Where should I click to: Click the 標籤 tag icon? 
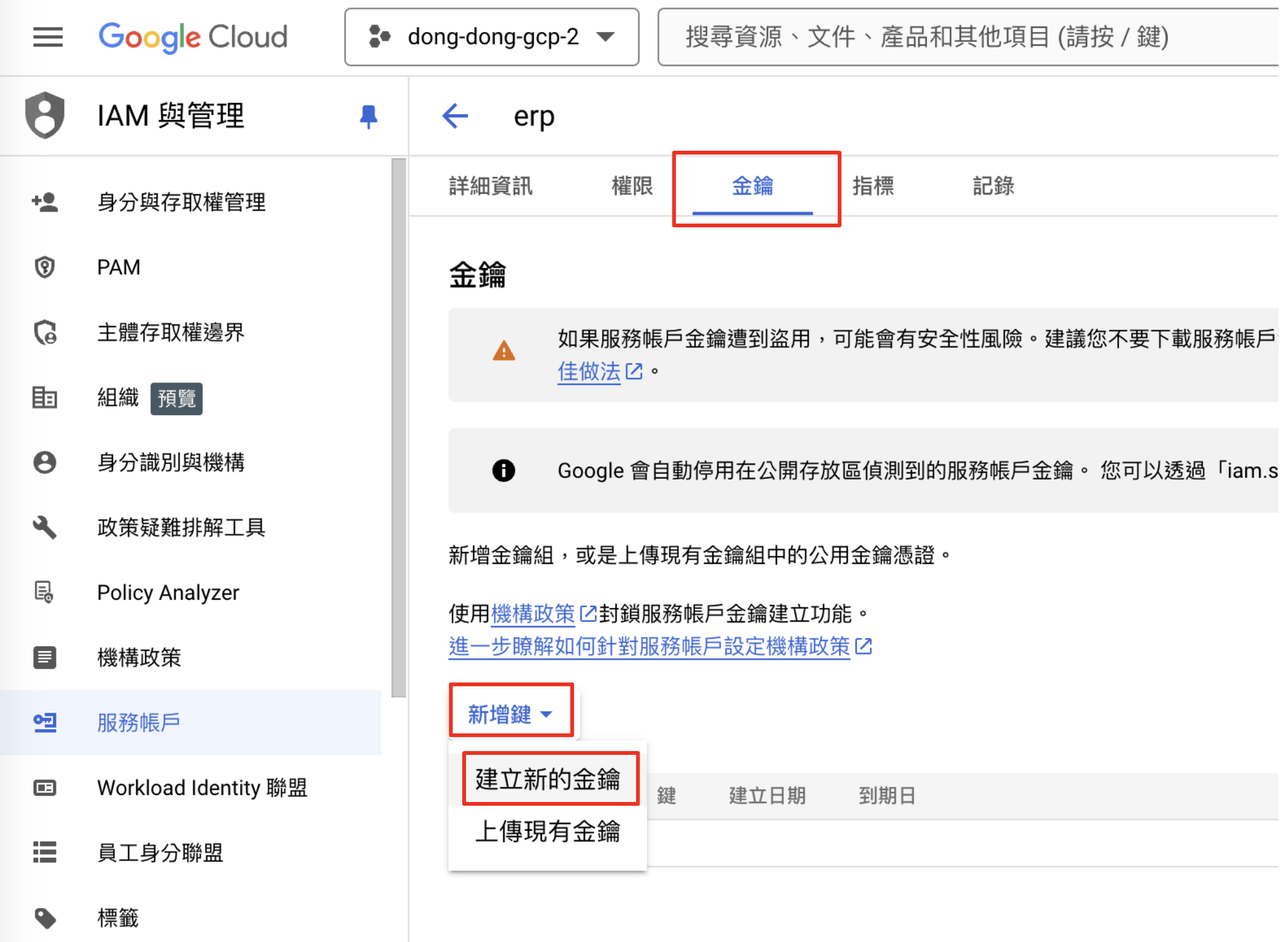pyautogui.click(x=45, y=918)
